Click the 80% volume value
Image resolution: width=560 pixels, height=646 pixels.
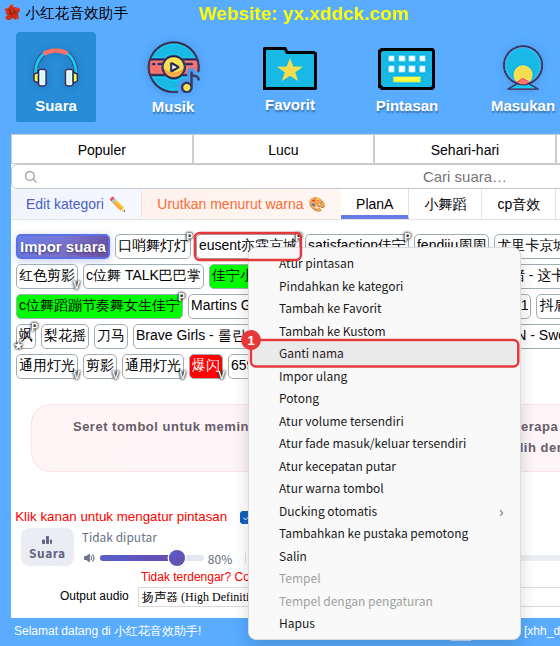[x=220, y=559]
